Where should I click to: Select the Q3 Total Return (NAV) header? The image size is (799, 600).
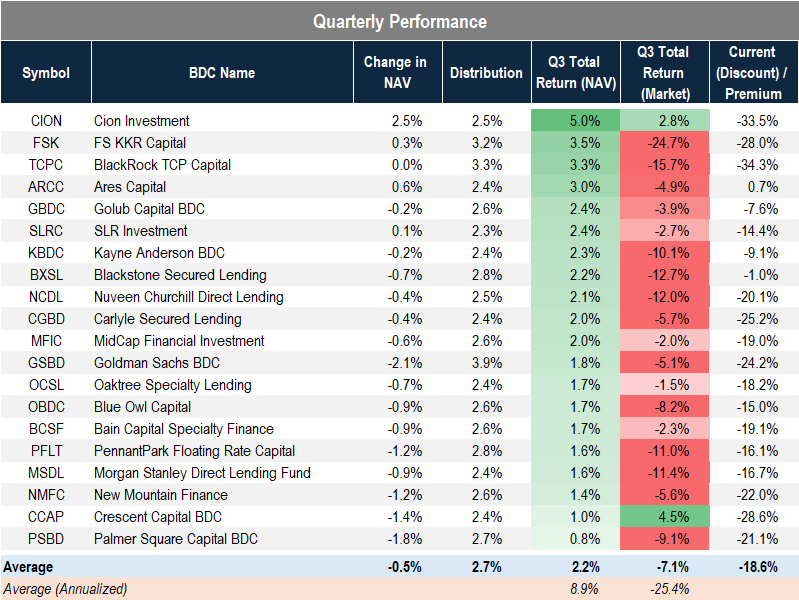click(575, 72)
